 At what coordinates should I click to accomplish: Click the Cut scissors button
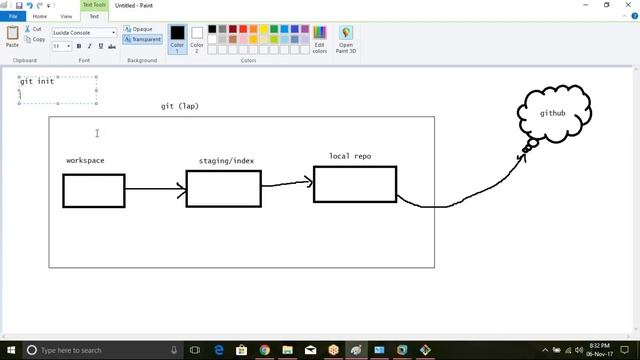[33, 29]
